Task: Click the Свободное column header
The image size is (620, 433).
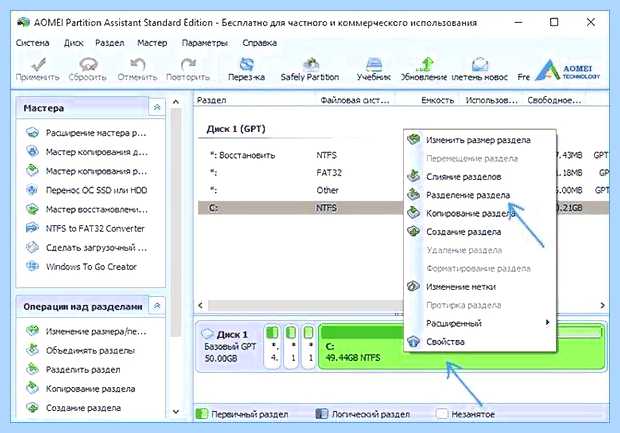Action: (554, 100)
